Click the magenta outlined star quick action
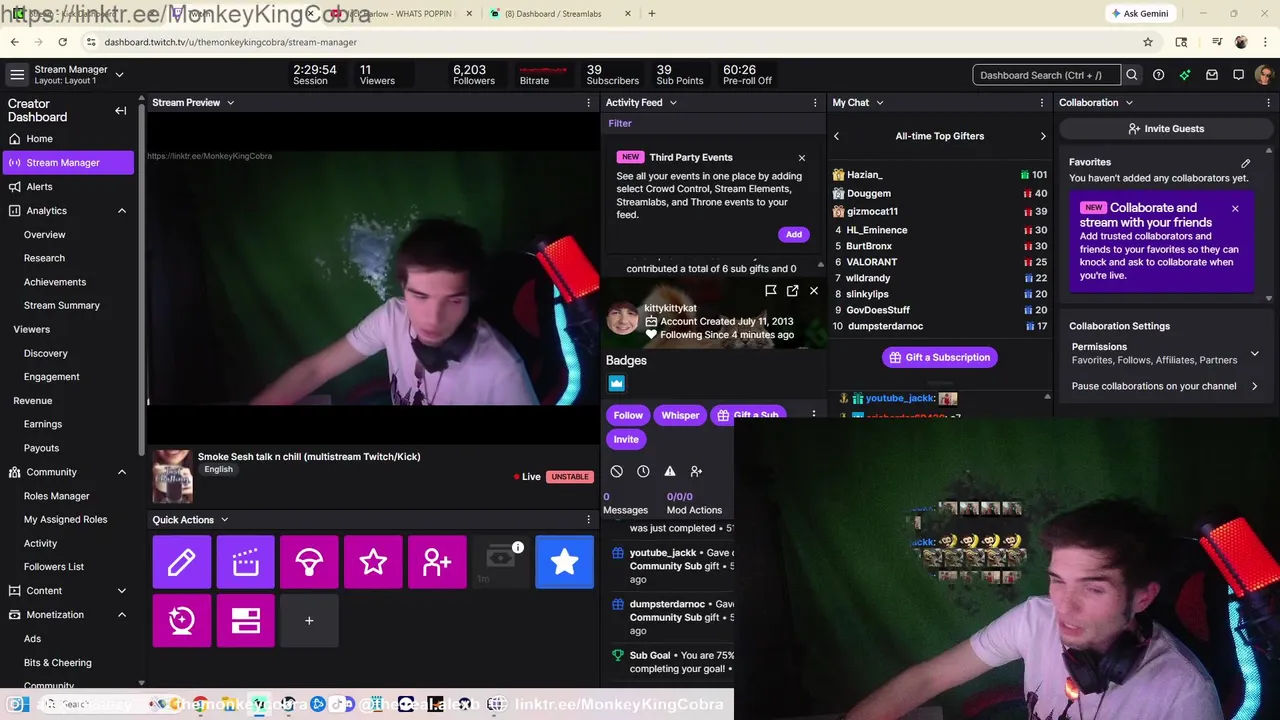Screen dimensions: 1280x720 [373, 562]
